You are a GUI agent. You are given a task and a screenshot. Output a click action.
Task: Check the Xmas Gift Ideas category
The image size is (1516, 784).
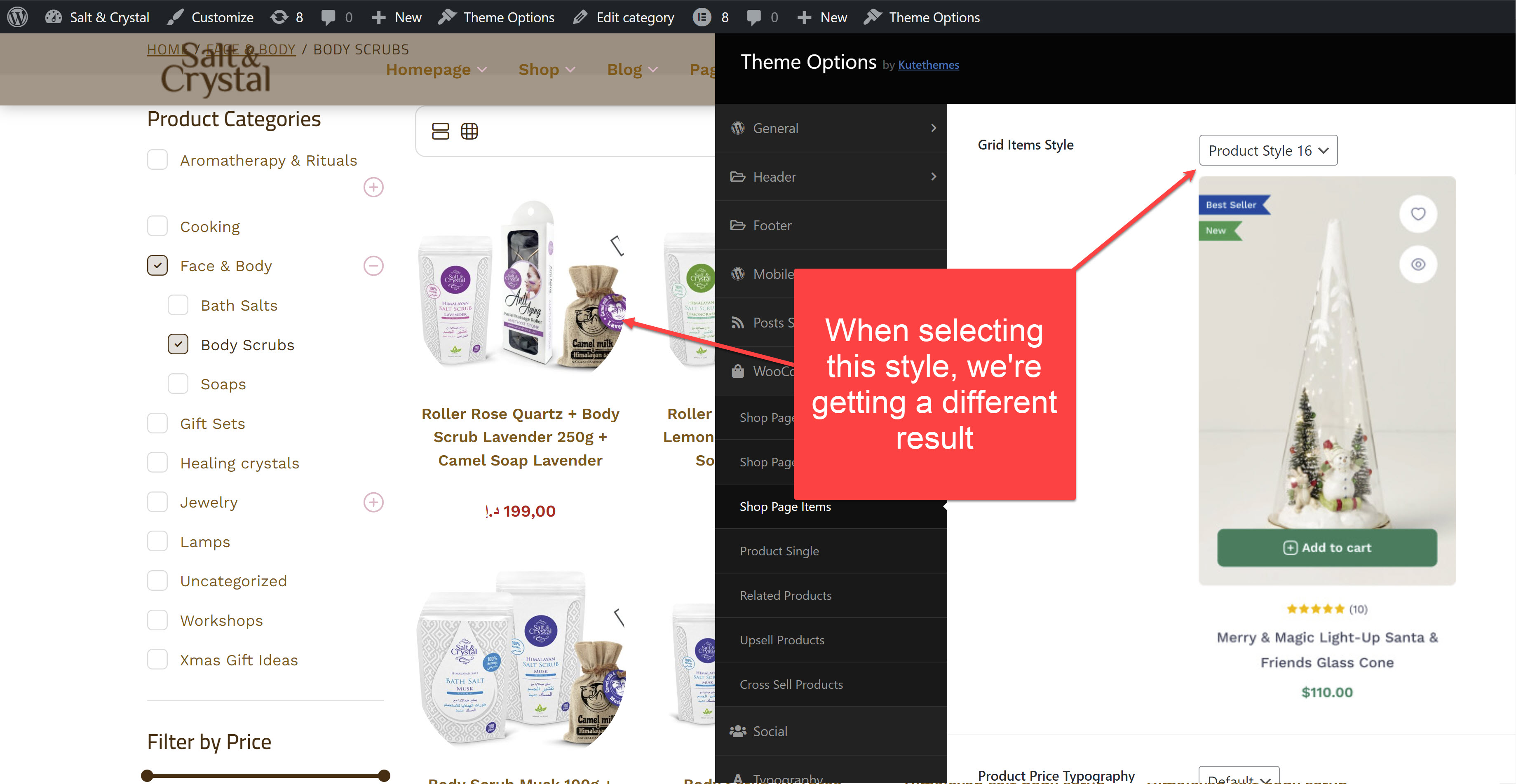[157, 659]
